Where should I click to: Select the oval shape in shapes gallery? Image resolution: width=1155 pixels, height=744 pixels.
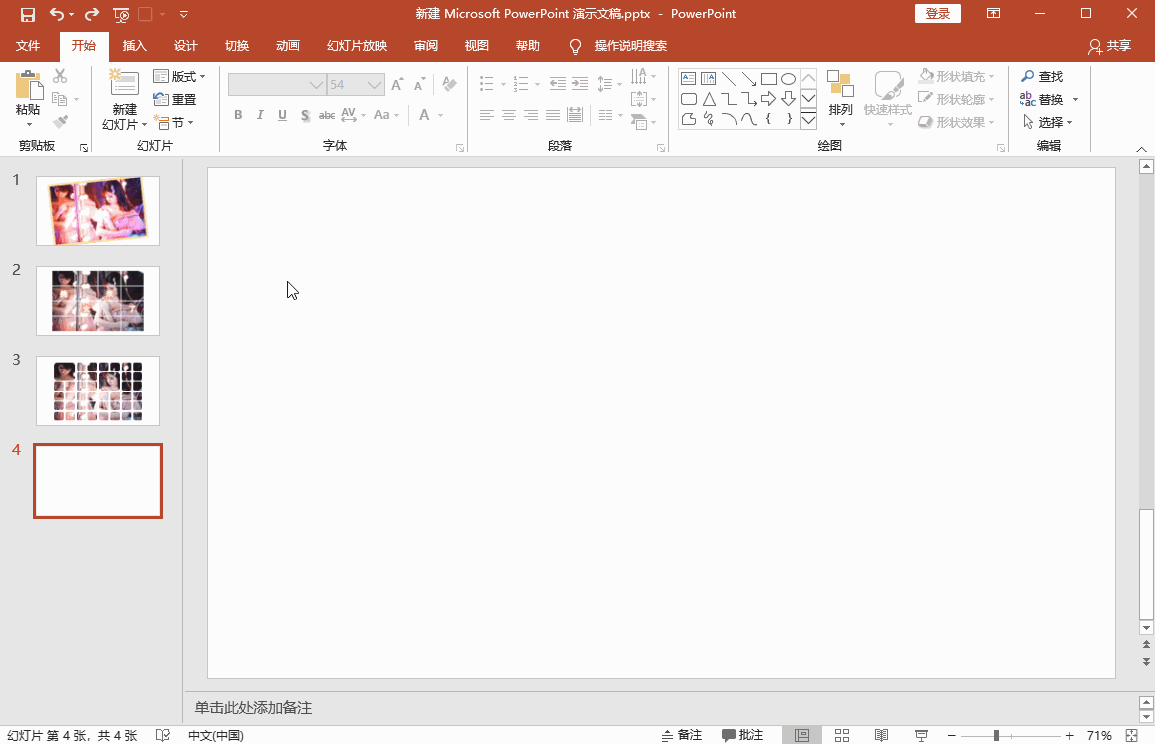[x=788, y=79]
